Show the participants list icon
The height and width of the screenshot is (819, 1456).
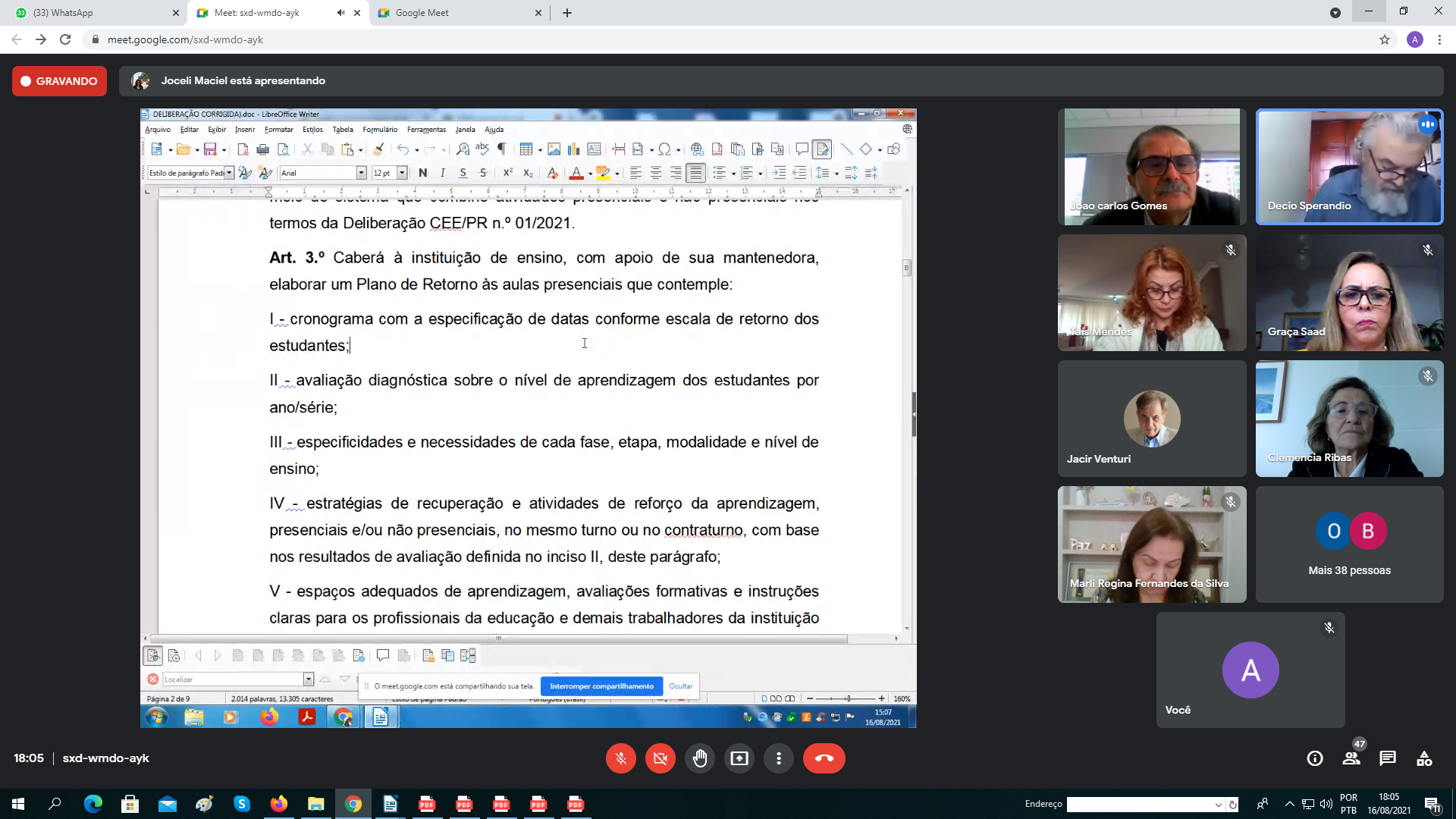point(1351,758)
